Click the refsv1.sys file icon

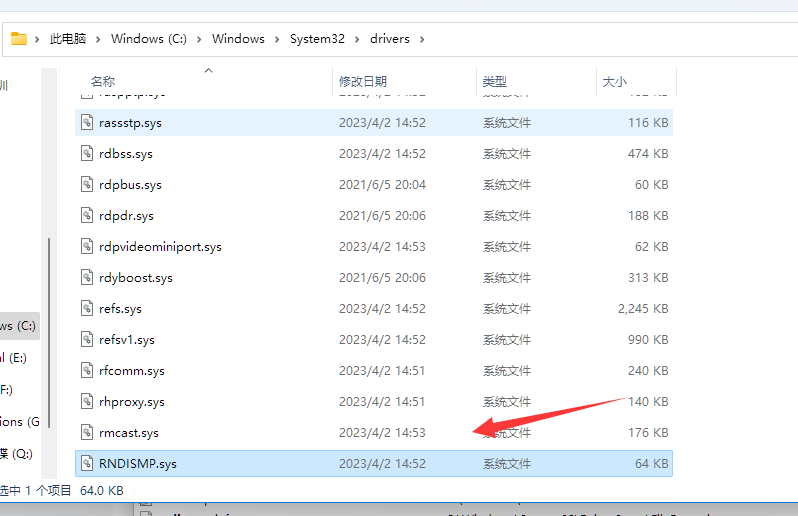click(87, 339)
